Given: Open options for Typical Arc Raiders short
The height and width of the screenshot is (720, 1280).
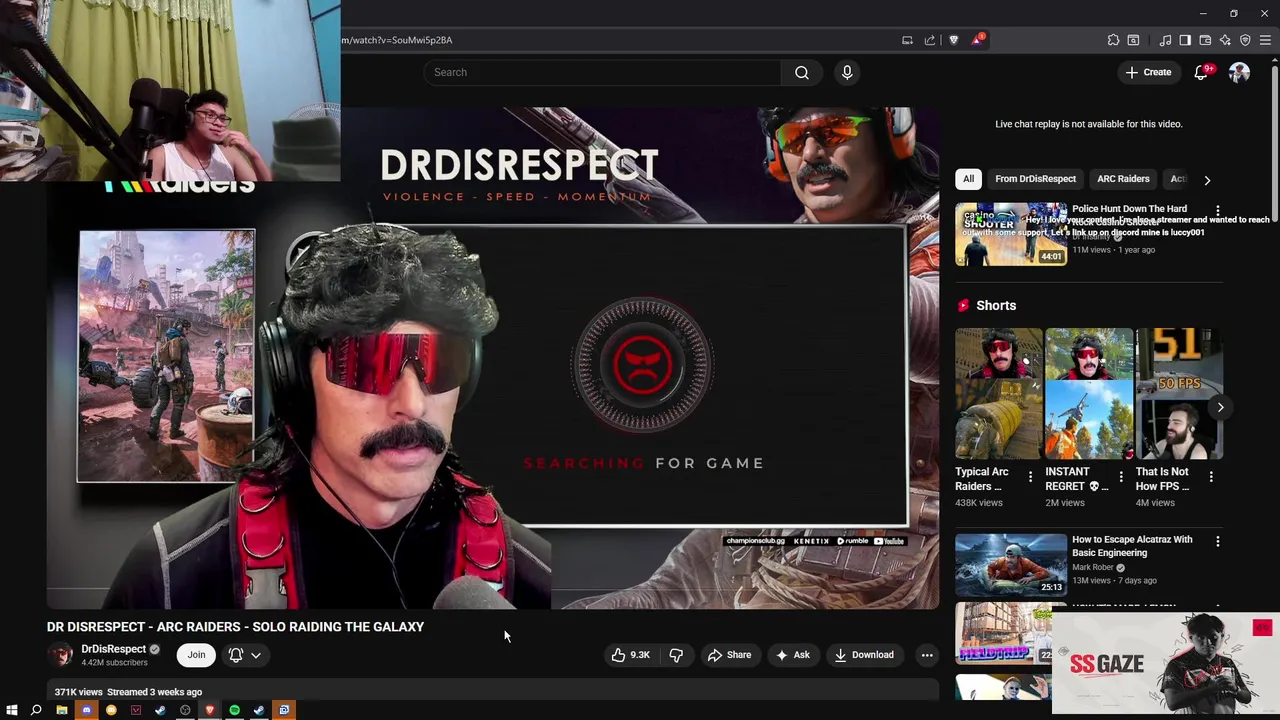Looking at the screenshot, I should point(1030,477).
